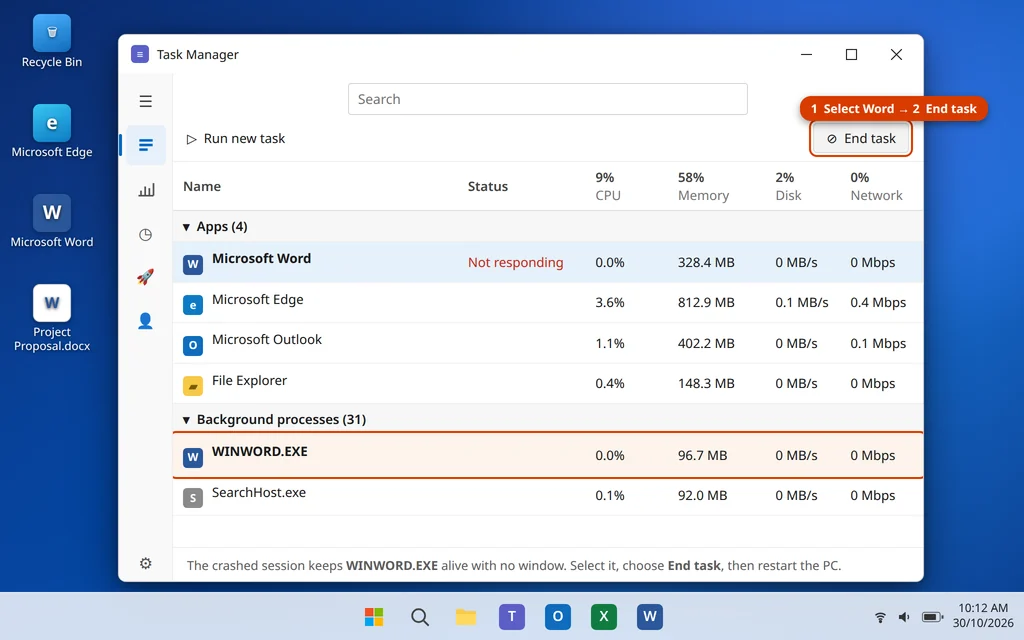Open the Performance chart icon in sidebar
The width and height of the screenshot is (1024, 640).
coord(146,190)
